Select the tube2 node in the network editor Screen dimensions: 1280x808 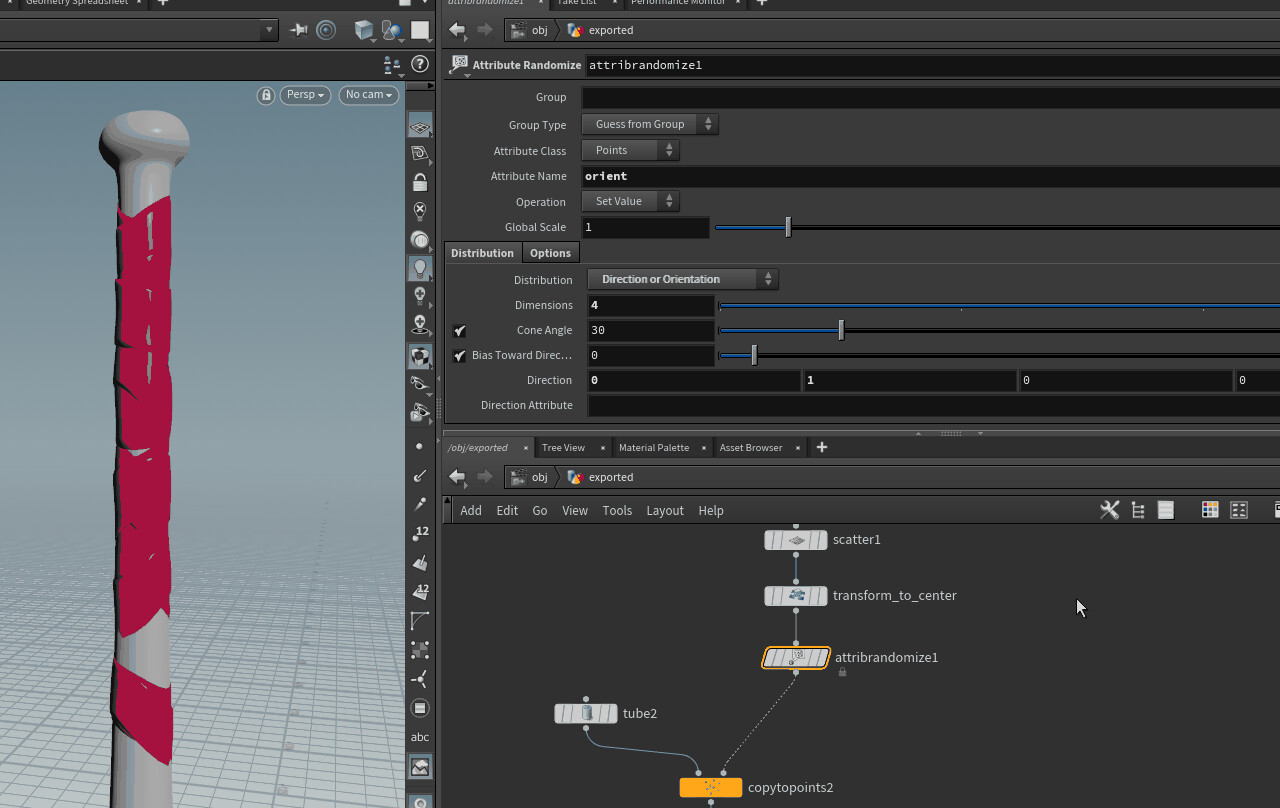[586, 713]
